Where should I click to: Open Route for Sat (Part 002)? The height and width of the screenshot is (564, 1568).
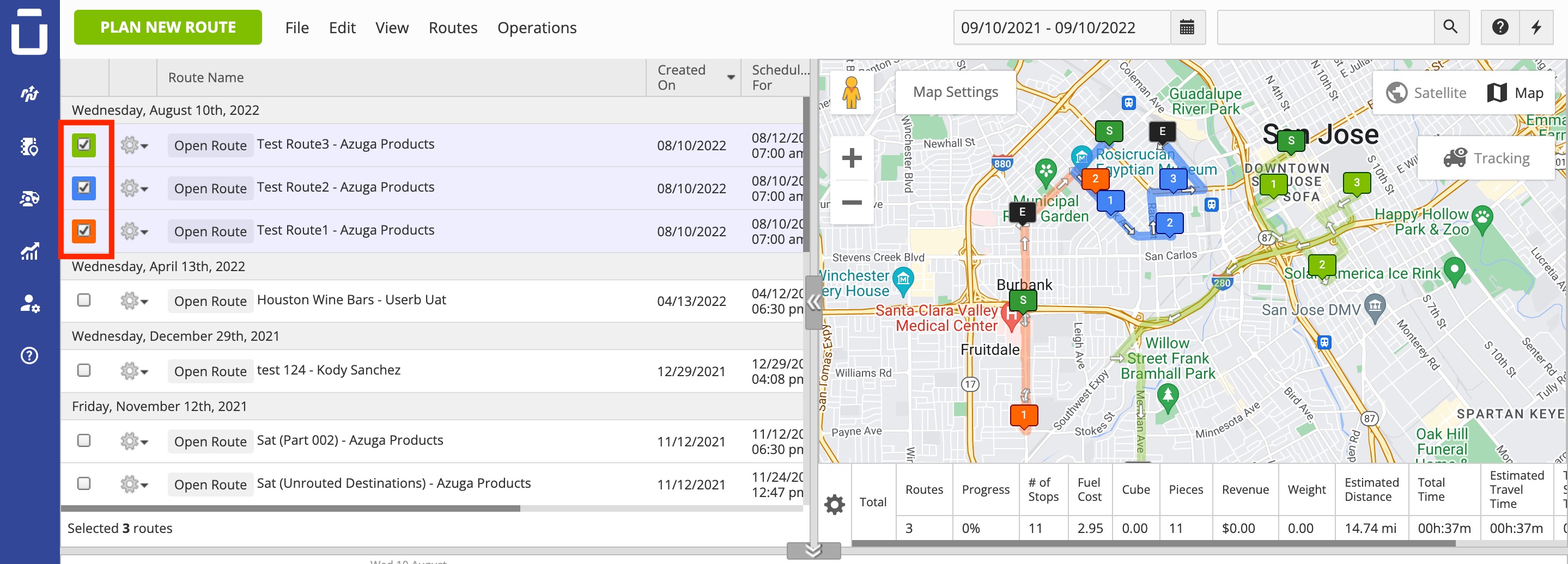(211, 441)
